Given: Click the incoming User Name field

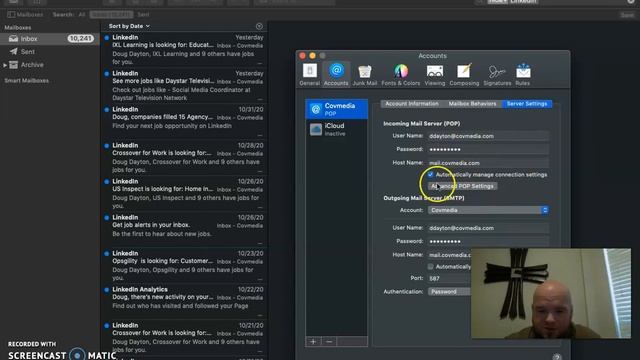Looking at the screenshot, I should pos(488,136).
